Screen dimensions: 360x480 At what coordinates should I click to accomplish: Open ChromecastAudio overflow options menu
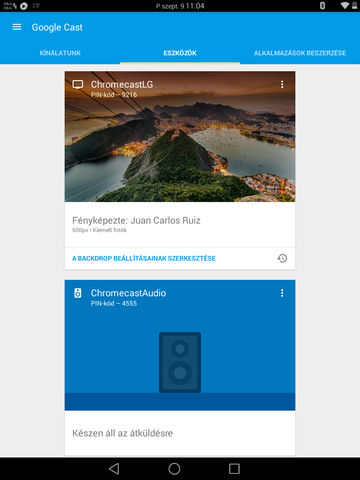(x=282, y=293)
